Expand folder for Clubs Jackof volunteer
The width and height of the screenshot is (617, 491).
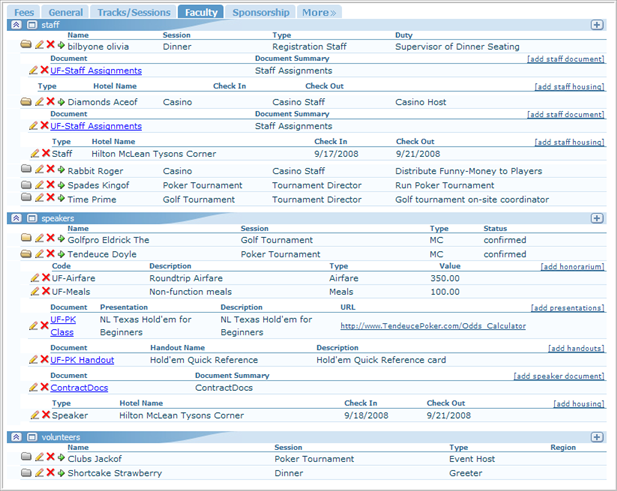(26, 456)
